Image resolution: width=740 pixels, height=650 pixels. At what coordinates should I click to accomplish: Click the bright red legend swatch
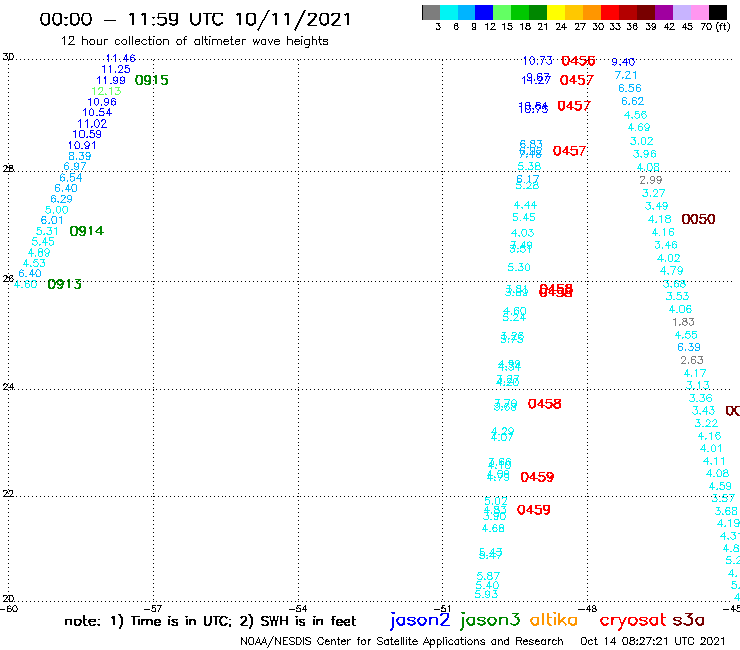(609, 12)
